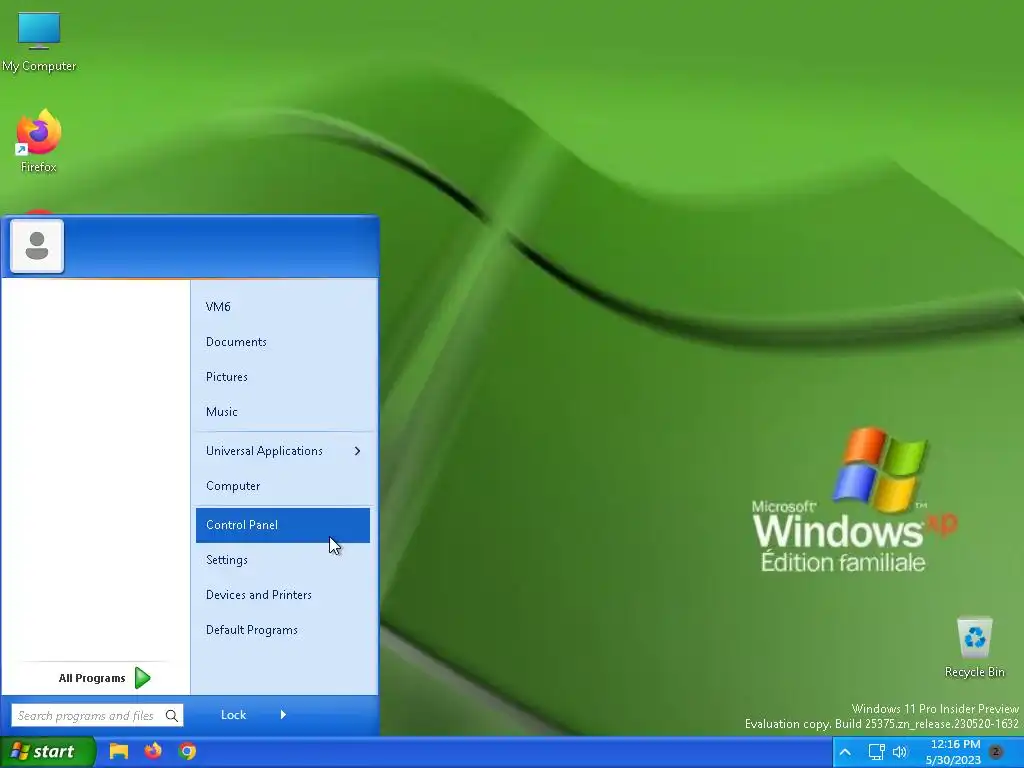Click the Search programs and files box
1024x768 pixels.
pos(97,716)
